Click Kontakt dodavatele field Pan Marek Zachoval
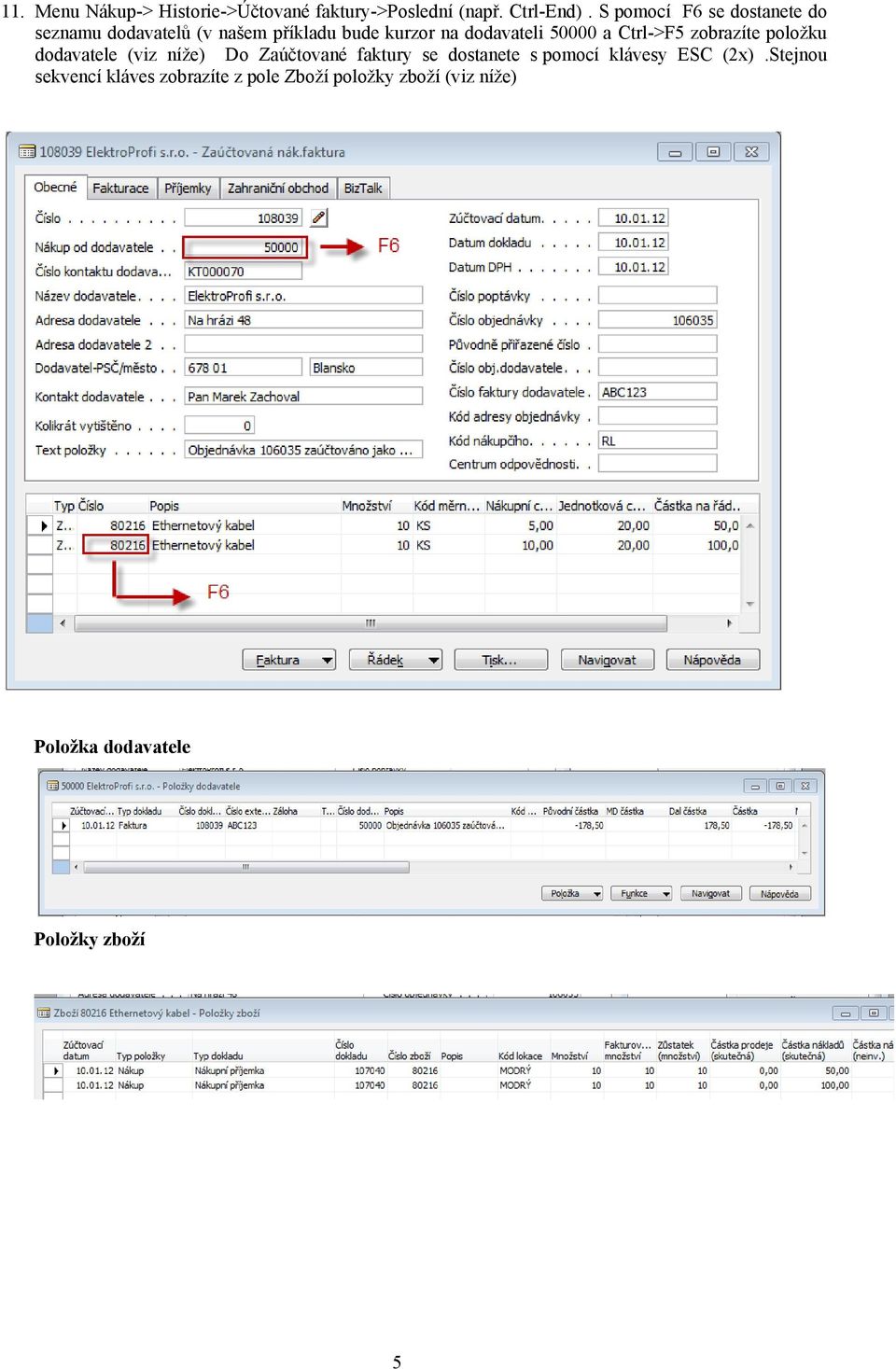 click(303, 397)
